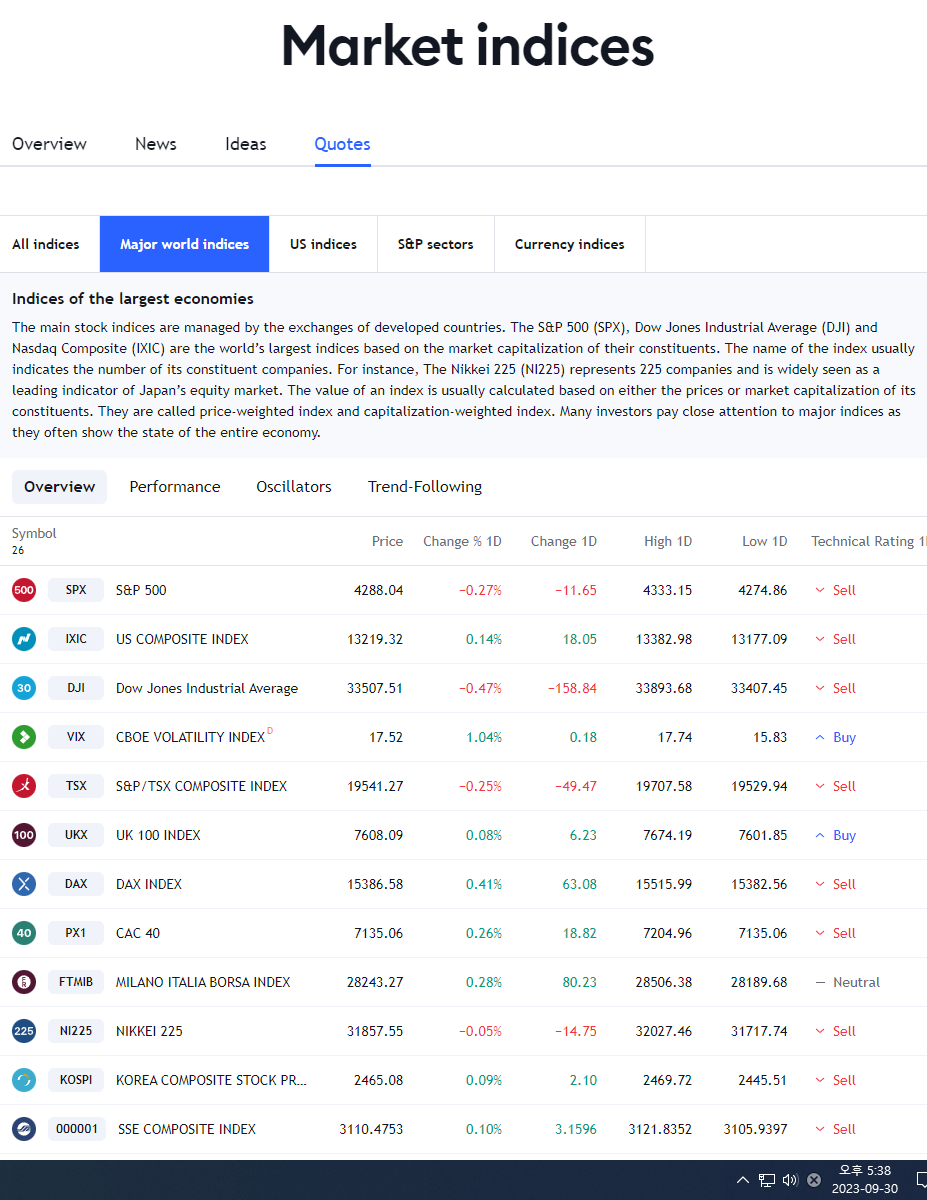This screenshot has height=1200, width=927.
Task: Click the green VIX logo icon
Action: click(x=24, y=737)
